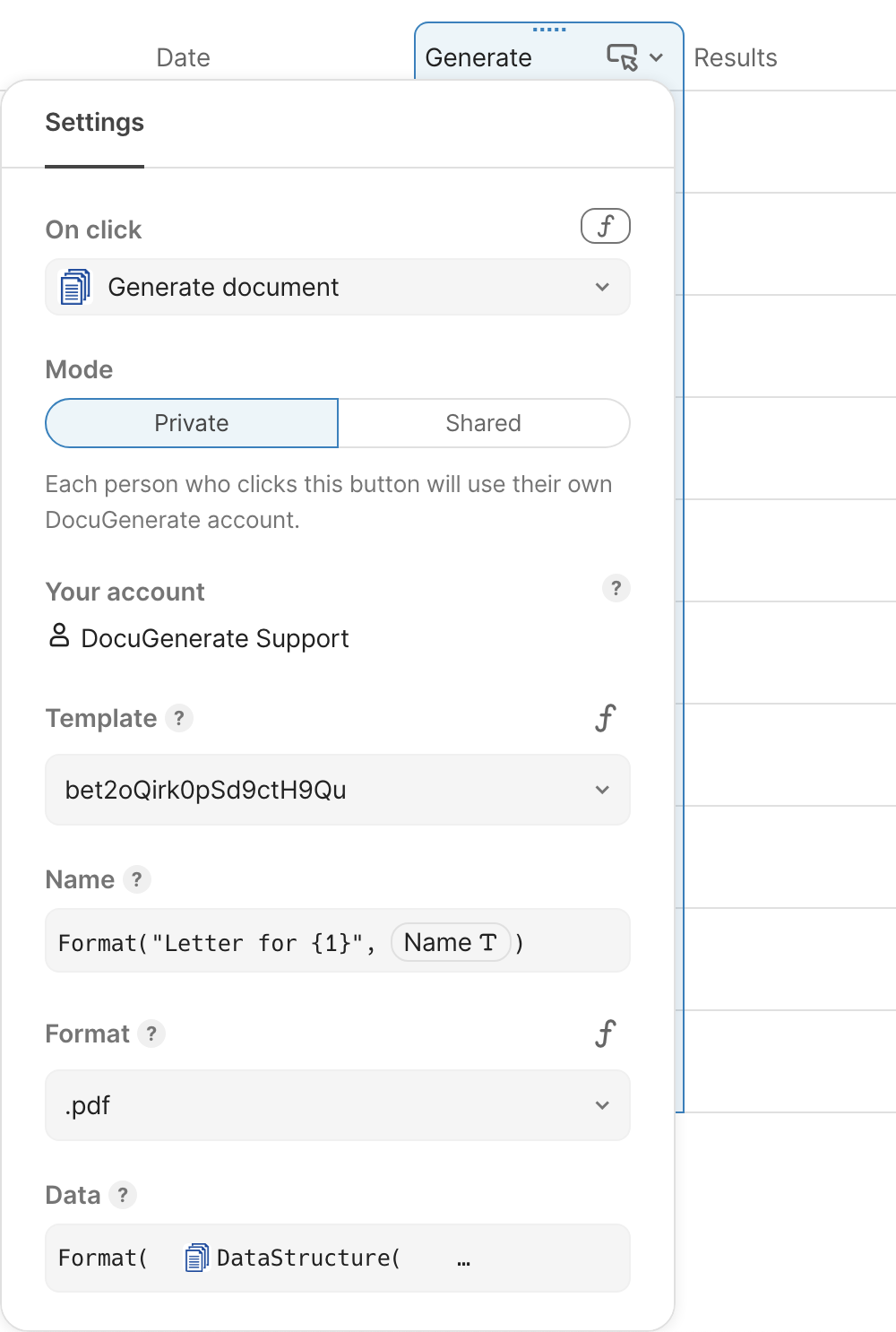
Task: Click the Generate column header button
Action: tap(479, 57)
